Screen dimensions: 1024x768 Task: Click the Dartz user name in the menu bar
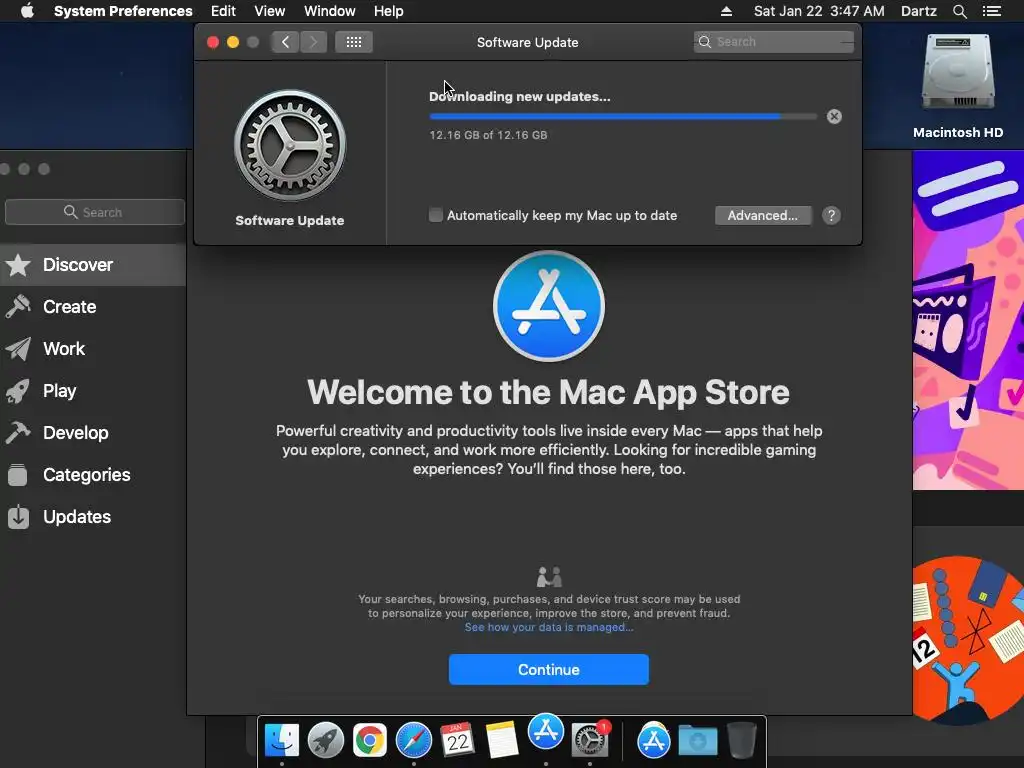pos(918,11)
